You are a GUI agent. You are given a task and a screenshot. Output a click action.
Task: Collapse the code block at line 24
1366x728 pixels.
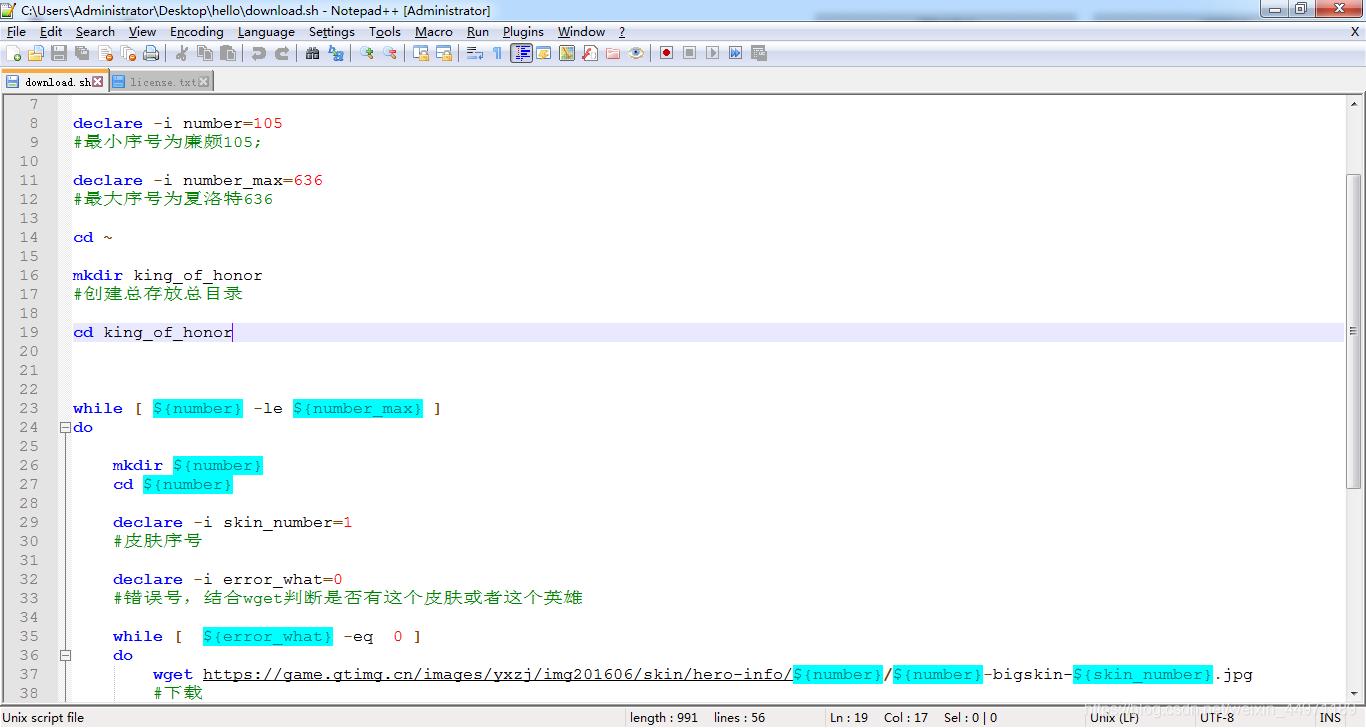point(64,427)
